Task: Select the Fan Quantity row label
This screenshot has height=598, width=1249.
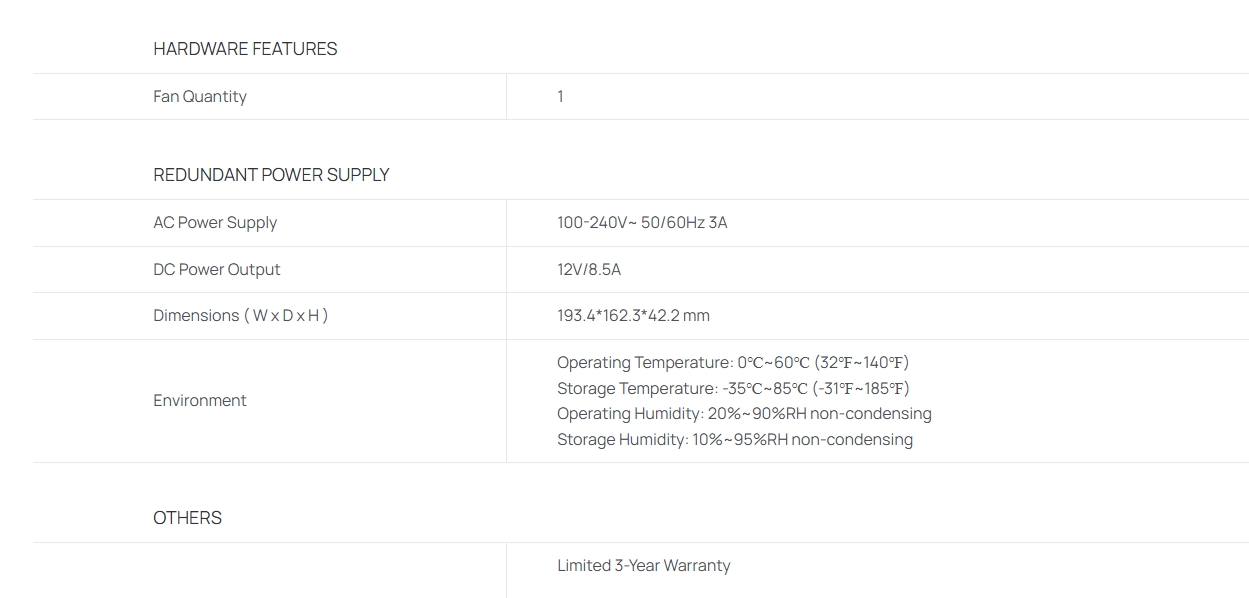Action: click(200, 97)
